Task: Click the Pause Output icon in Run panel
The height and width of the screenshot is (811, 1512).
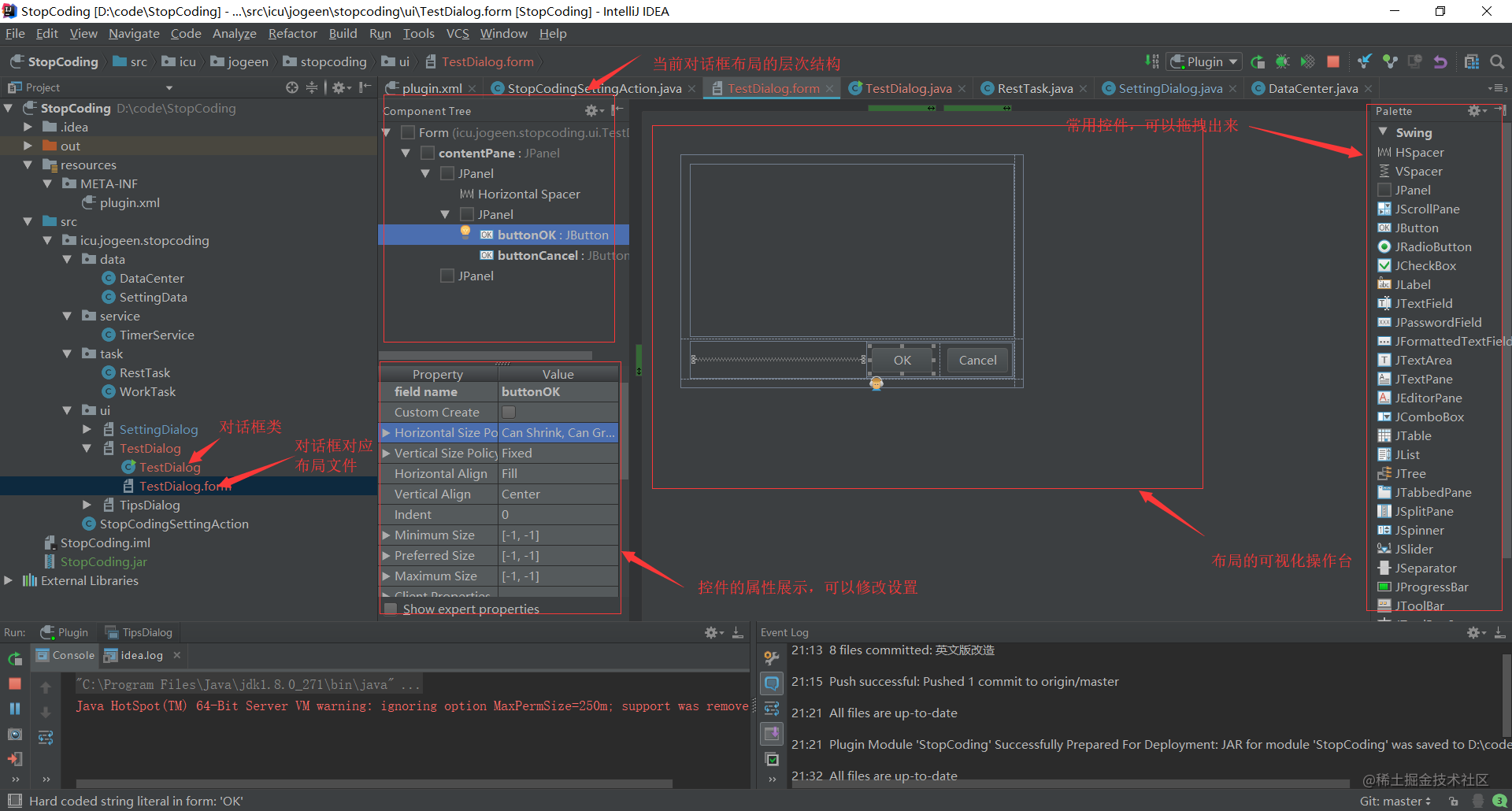Action: pyautogui.click(x=15, y=709)
